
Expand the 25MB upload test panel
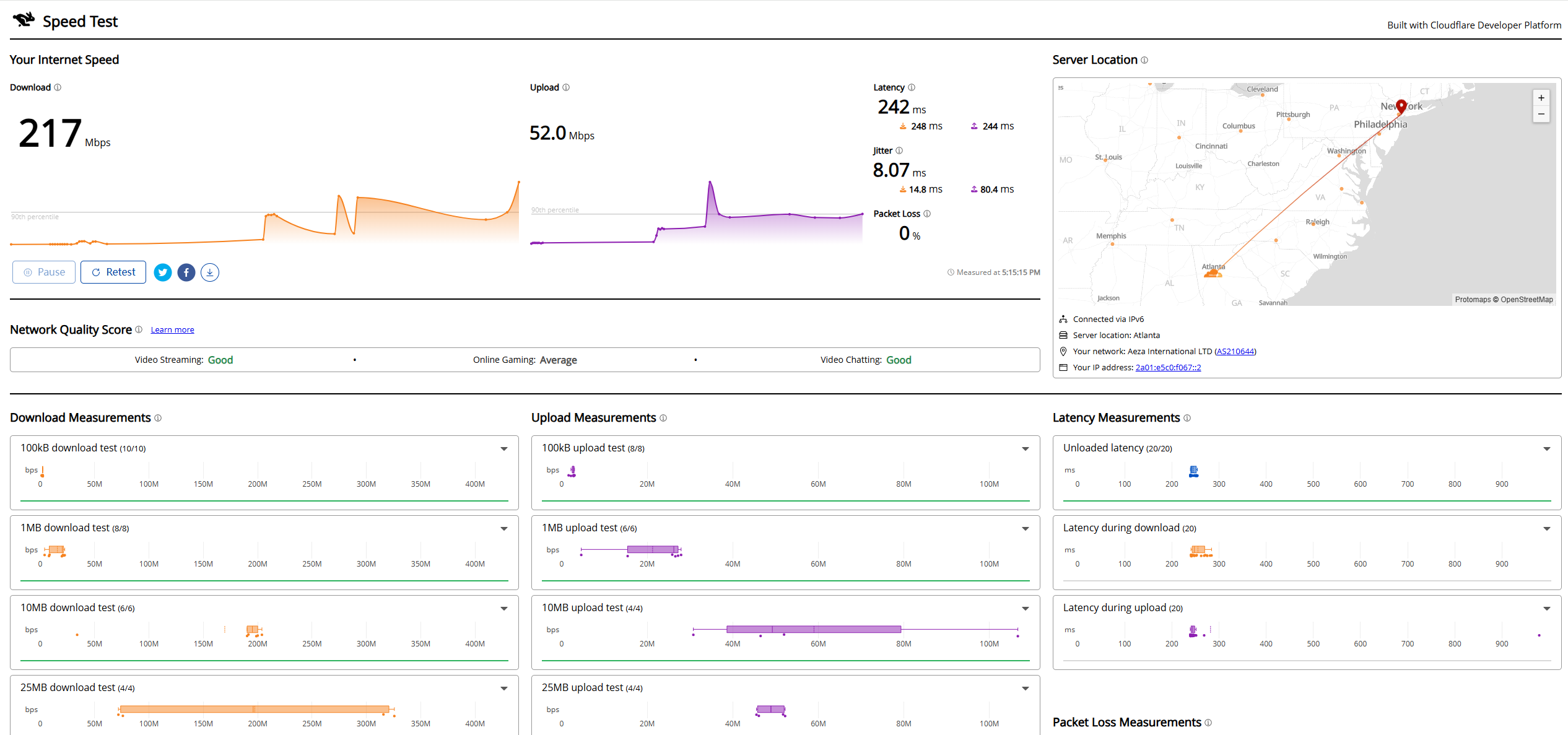1026,689
